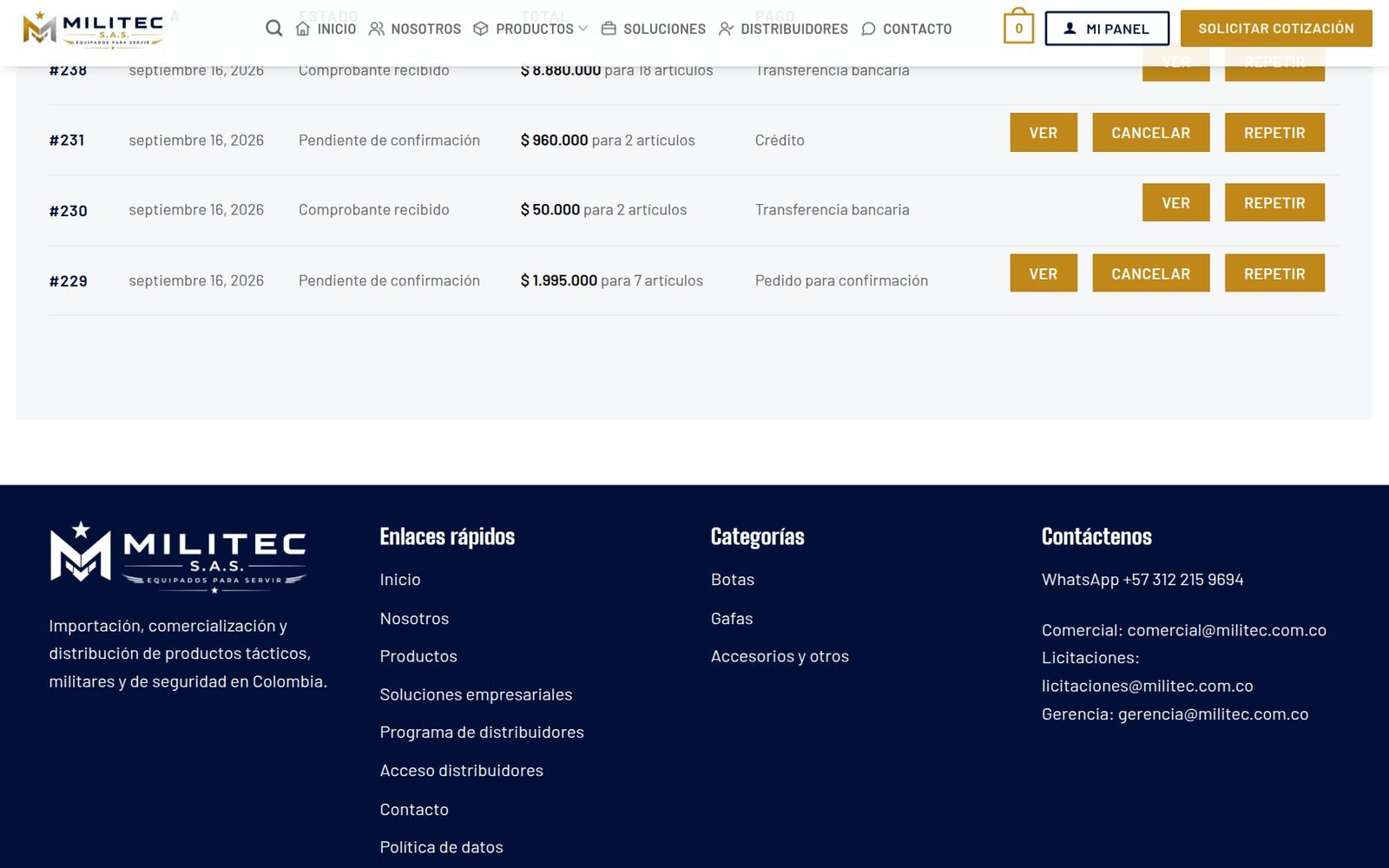Open Política de datos footer link
Viewport: 1389px width, 868px height.
pos(441,847)
